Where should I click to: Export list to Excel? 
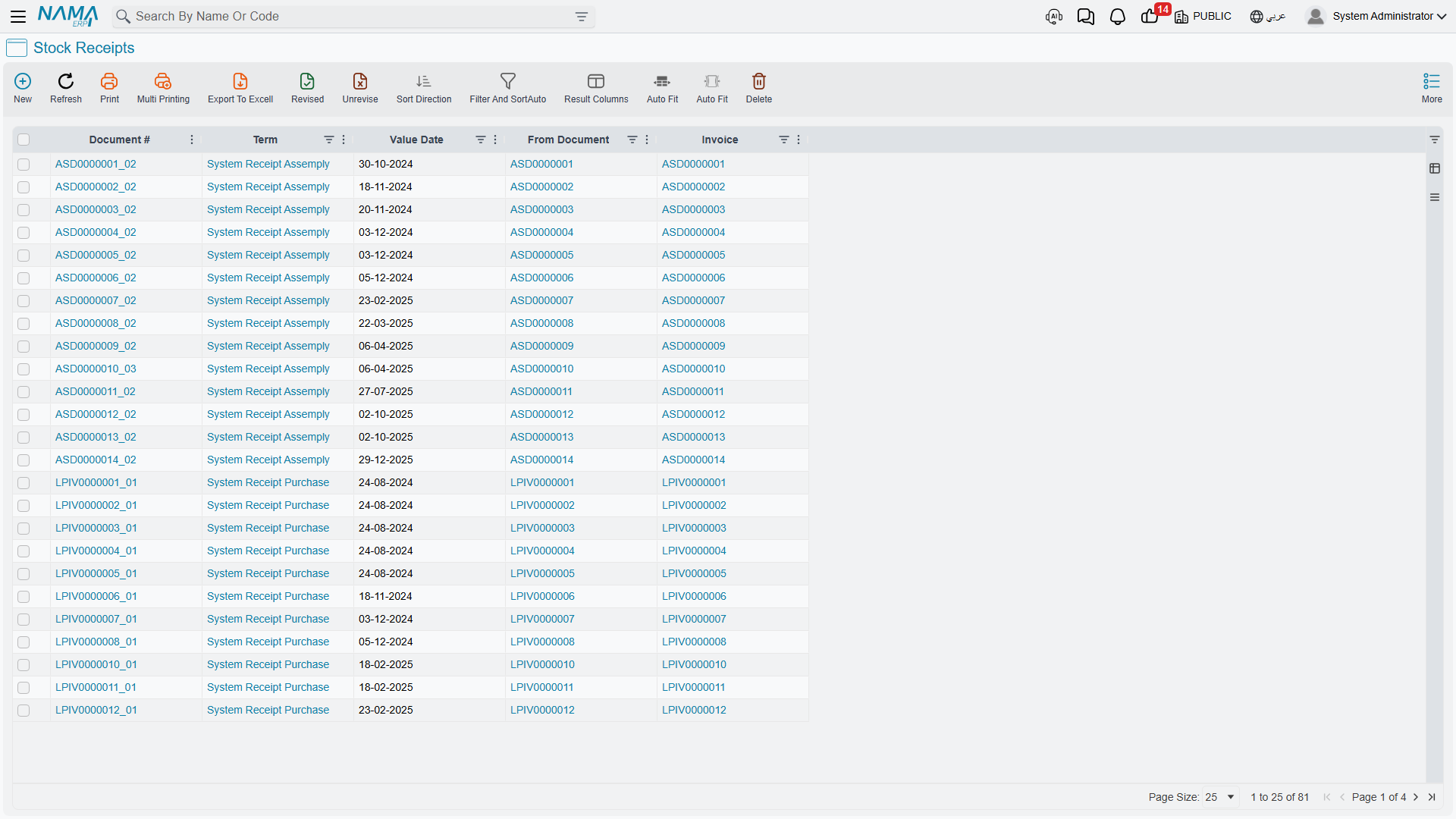[x=240, y=81]
